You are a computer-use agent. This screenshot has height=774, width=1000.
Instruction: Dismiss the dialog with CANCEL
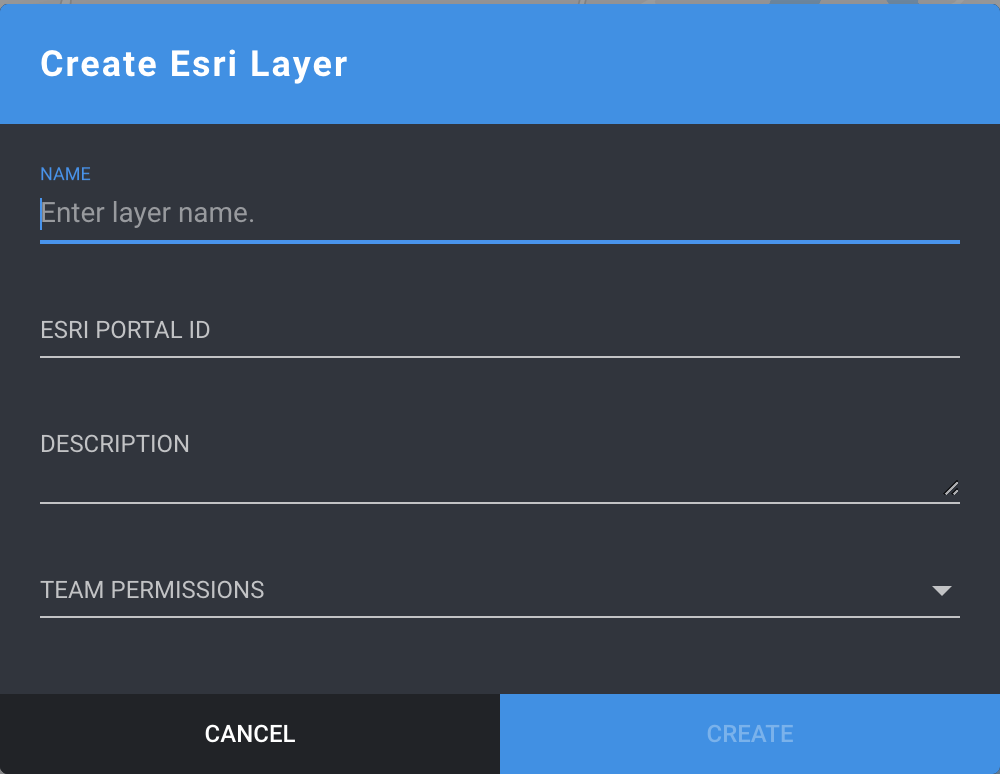249,733
